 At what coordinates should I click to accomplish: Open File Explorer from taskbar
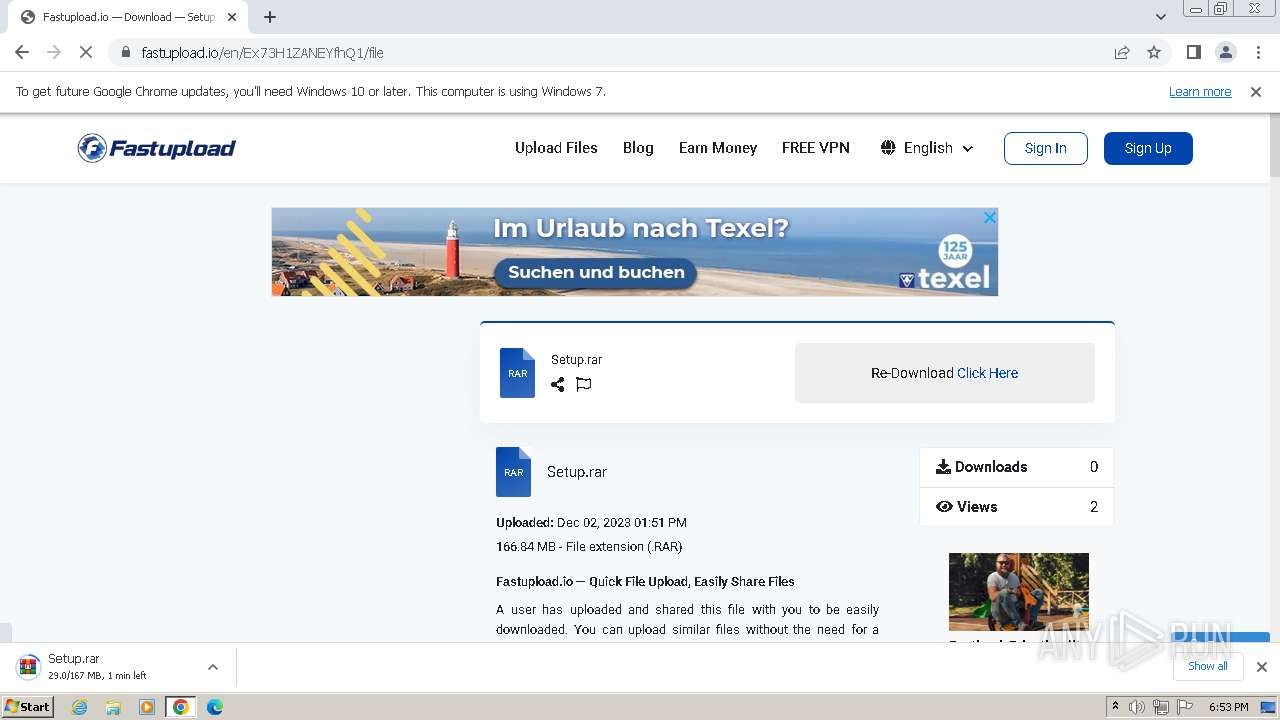tap(113, 707)
